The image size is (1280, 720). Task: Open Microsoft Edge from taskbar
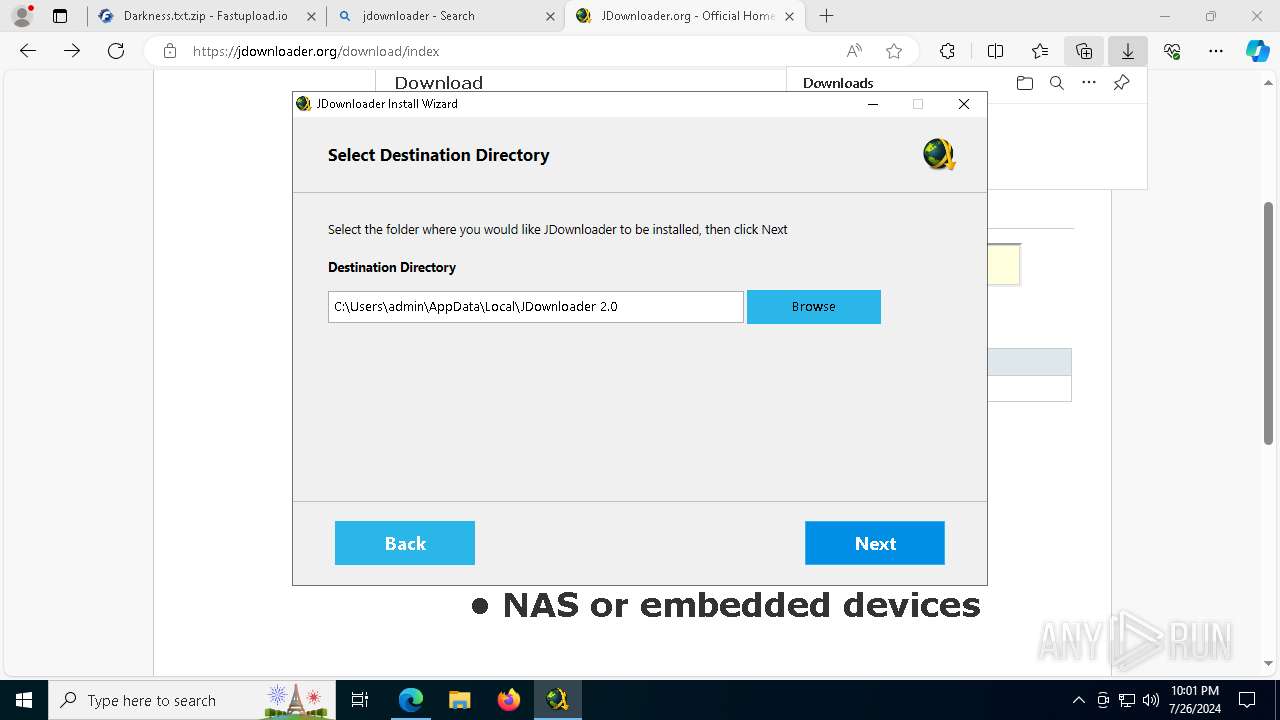[411, 700]
